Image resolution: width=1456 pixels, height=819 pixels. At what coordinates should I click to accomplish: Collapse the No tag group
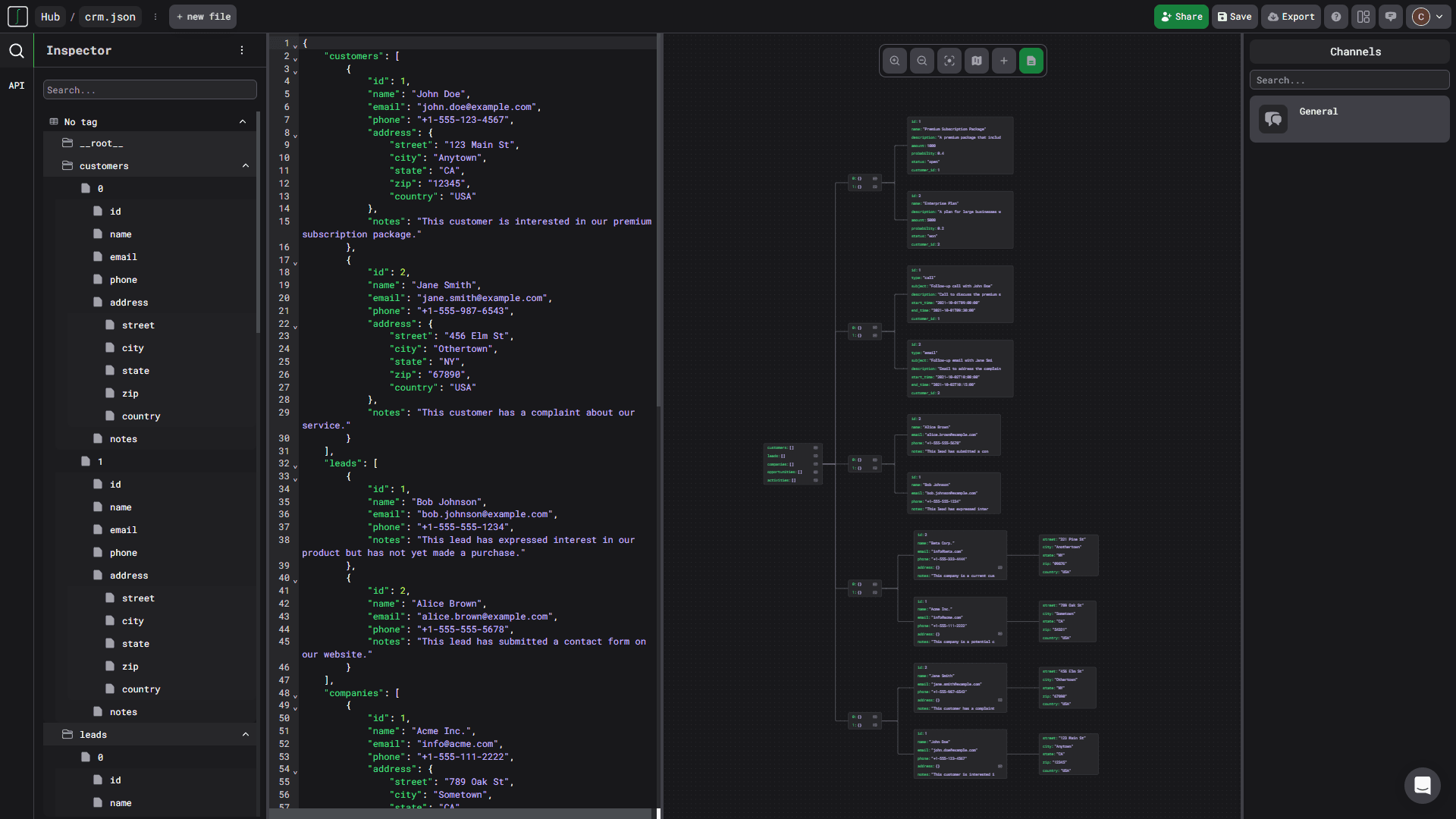coord(243,122)
